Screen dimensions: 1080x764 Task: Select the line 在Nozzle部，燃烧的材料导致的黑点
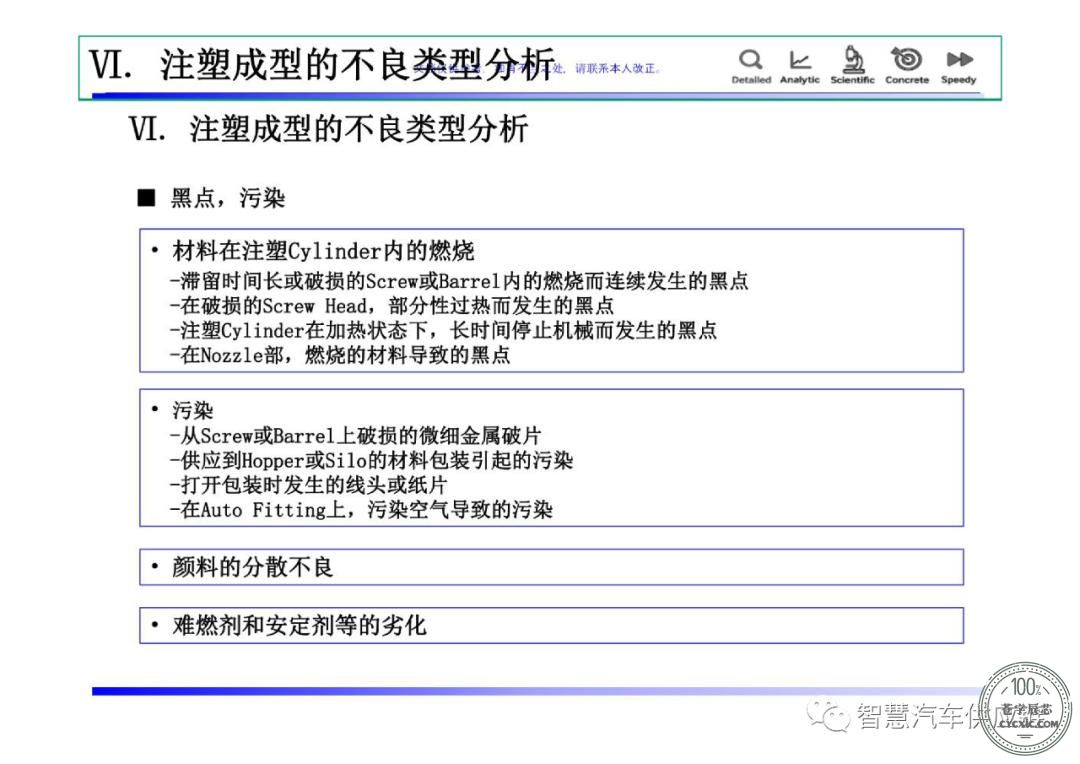click(x=340, y=355)
